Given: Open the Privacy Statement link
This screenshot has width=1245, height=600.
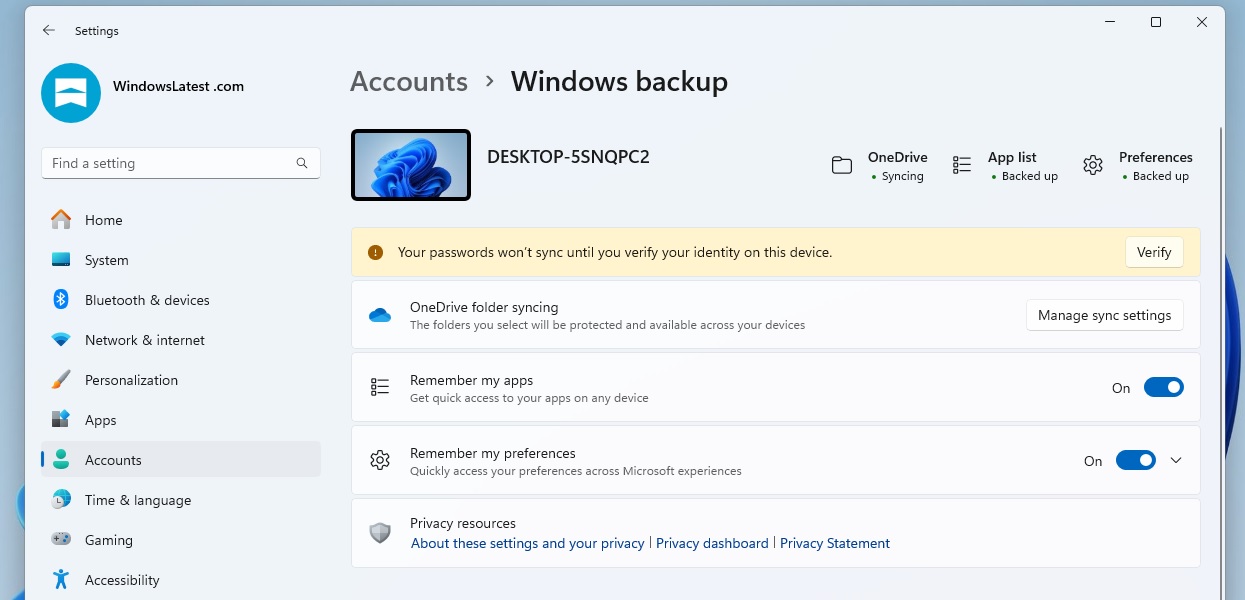Looking at the screenshot, I should [835, 543].
